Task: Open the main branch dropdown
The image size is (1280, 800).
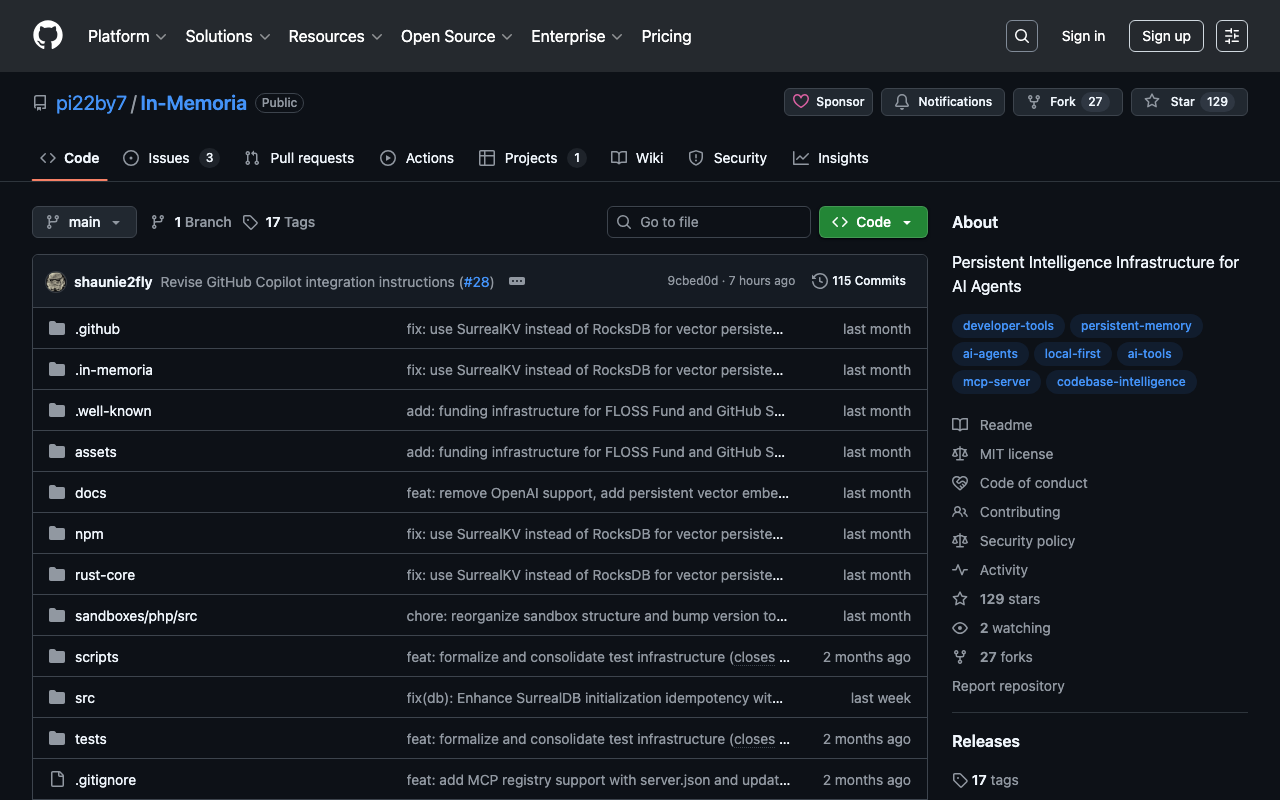Action: 84,222
